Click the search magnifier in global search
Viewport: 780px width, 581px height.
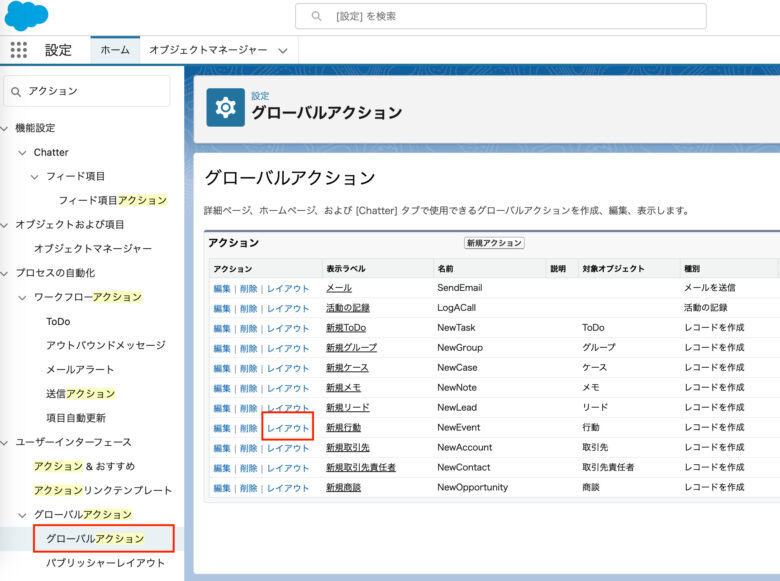click(316, 16)
